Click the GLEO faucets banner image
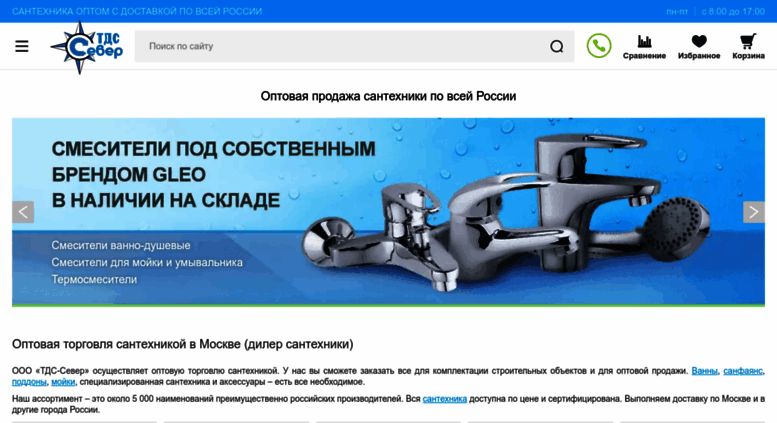Screen dimensions: 777x423 [x=388, y=212]
